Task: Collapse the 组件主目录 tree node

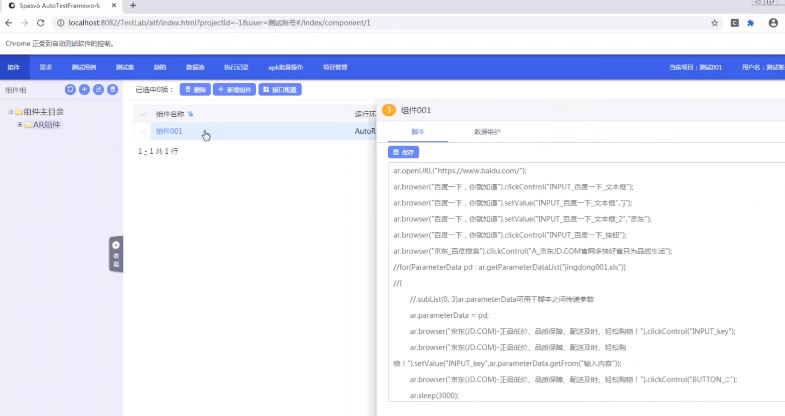Action: coord(10,112)
